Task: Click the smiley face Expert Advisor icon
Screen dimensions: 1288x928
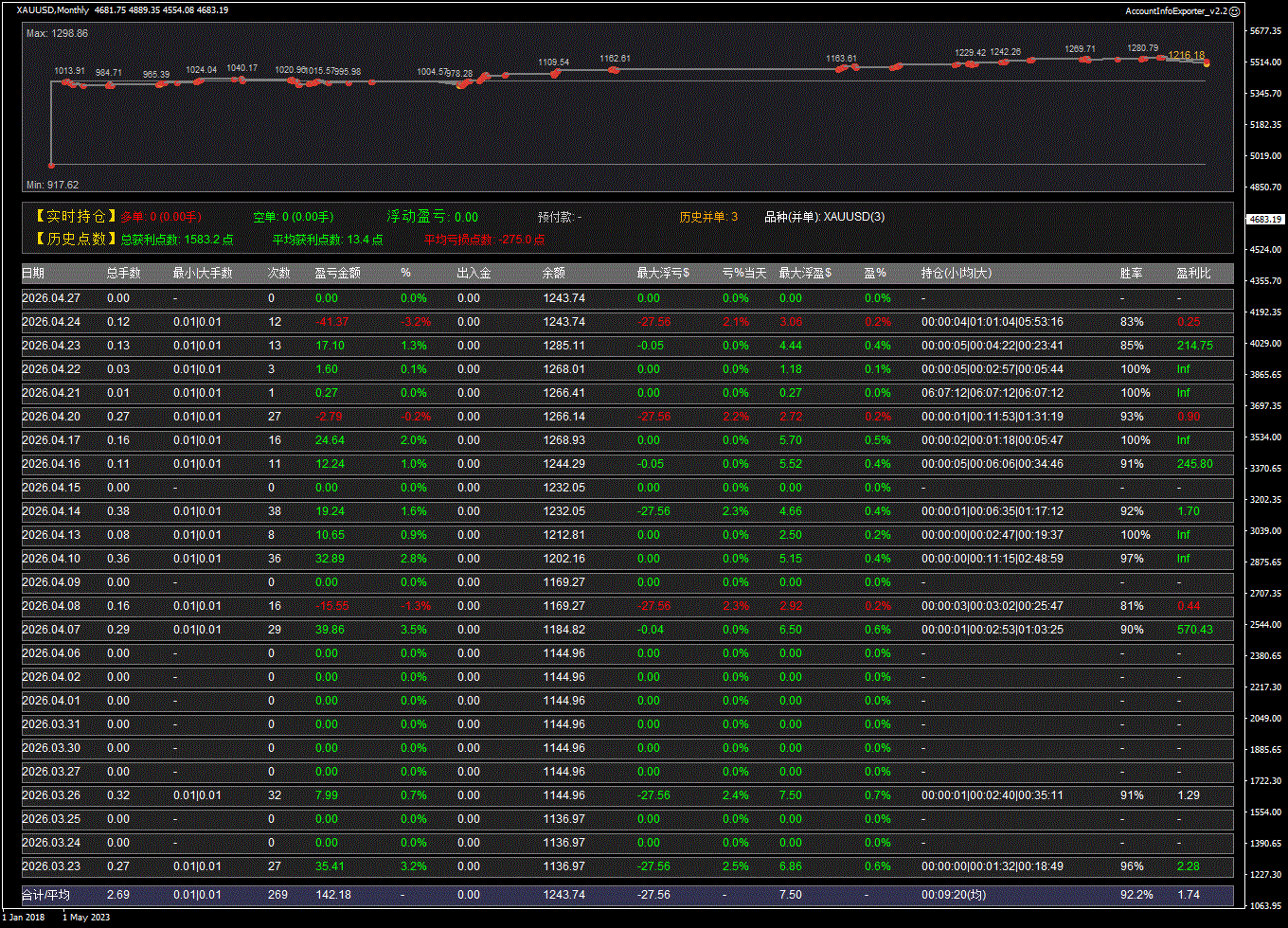Action: tap(1234, 10)
